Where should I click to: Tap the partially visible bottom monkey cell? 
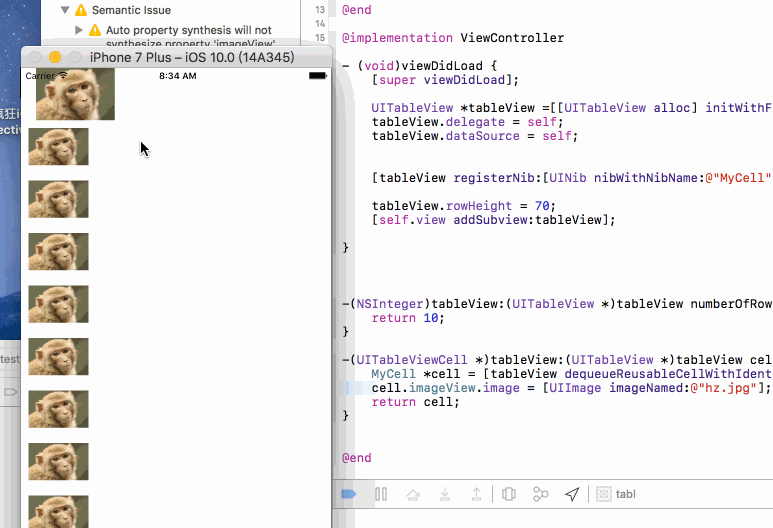[x=58, y=511]
